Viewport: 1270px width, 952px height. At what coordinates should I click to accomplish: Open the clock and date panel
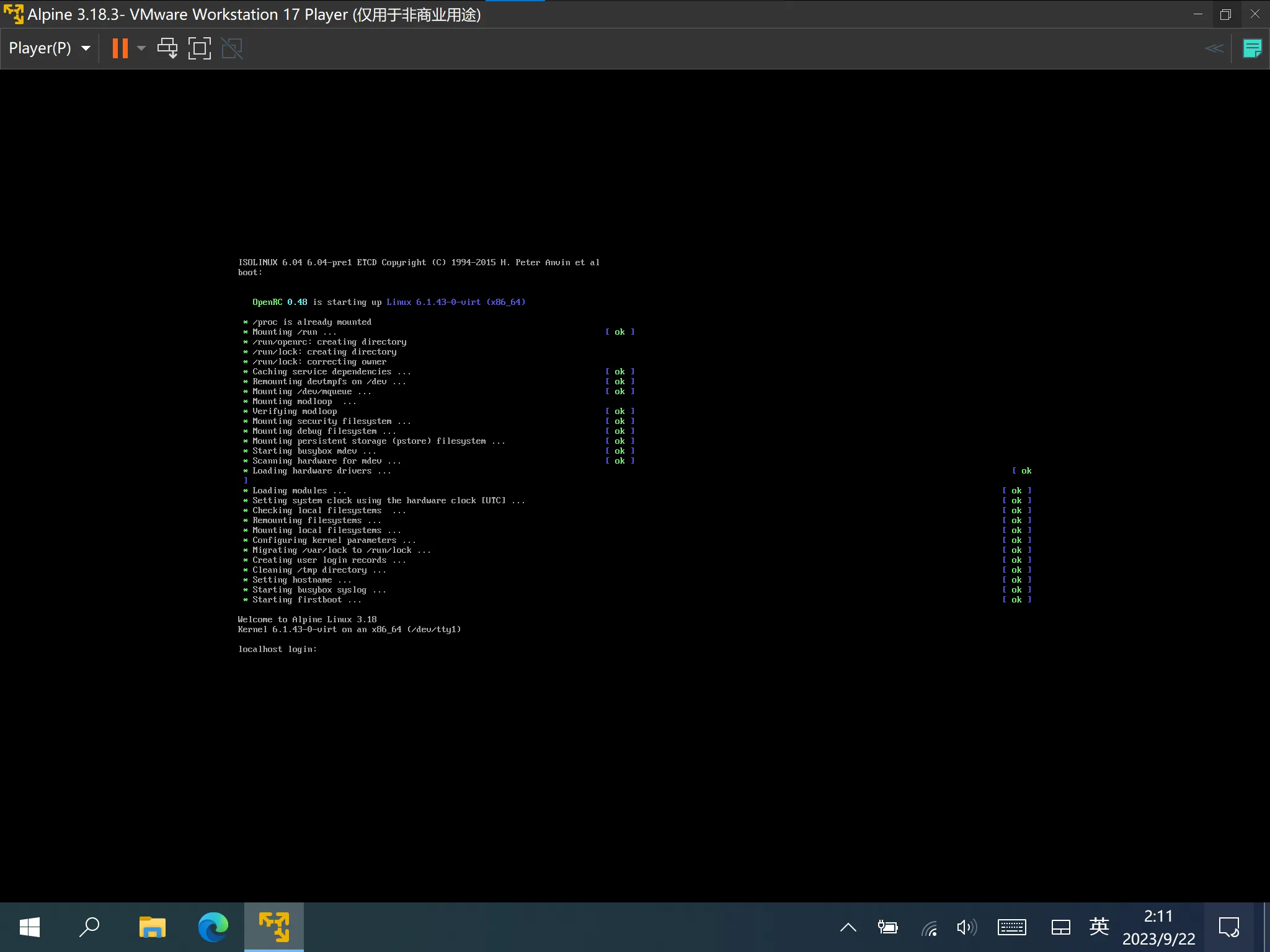pyautogui.click(x=1158, y=927)
